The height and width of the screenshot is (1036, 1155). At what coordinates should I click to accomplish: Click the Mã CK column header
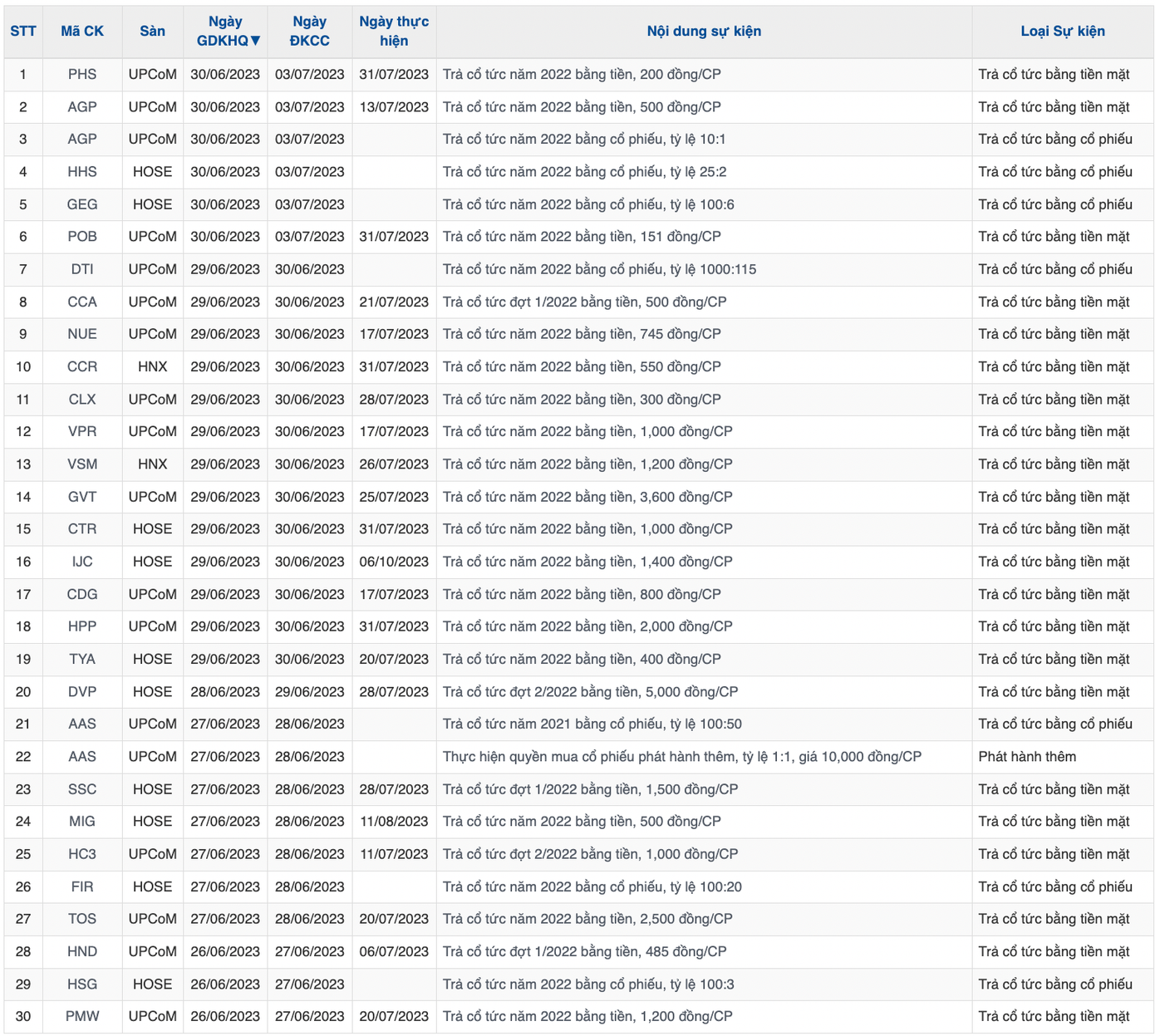pos(82,32)
